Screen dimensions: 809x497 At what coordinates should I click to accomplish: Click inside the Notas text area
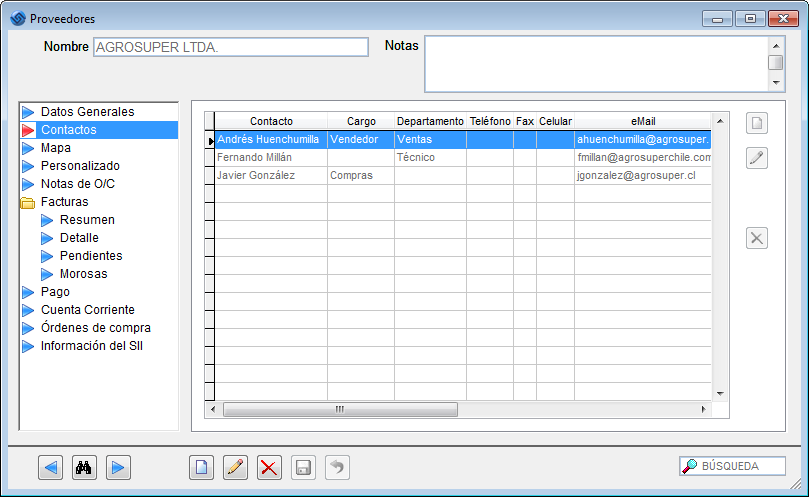click(596, 64)
